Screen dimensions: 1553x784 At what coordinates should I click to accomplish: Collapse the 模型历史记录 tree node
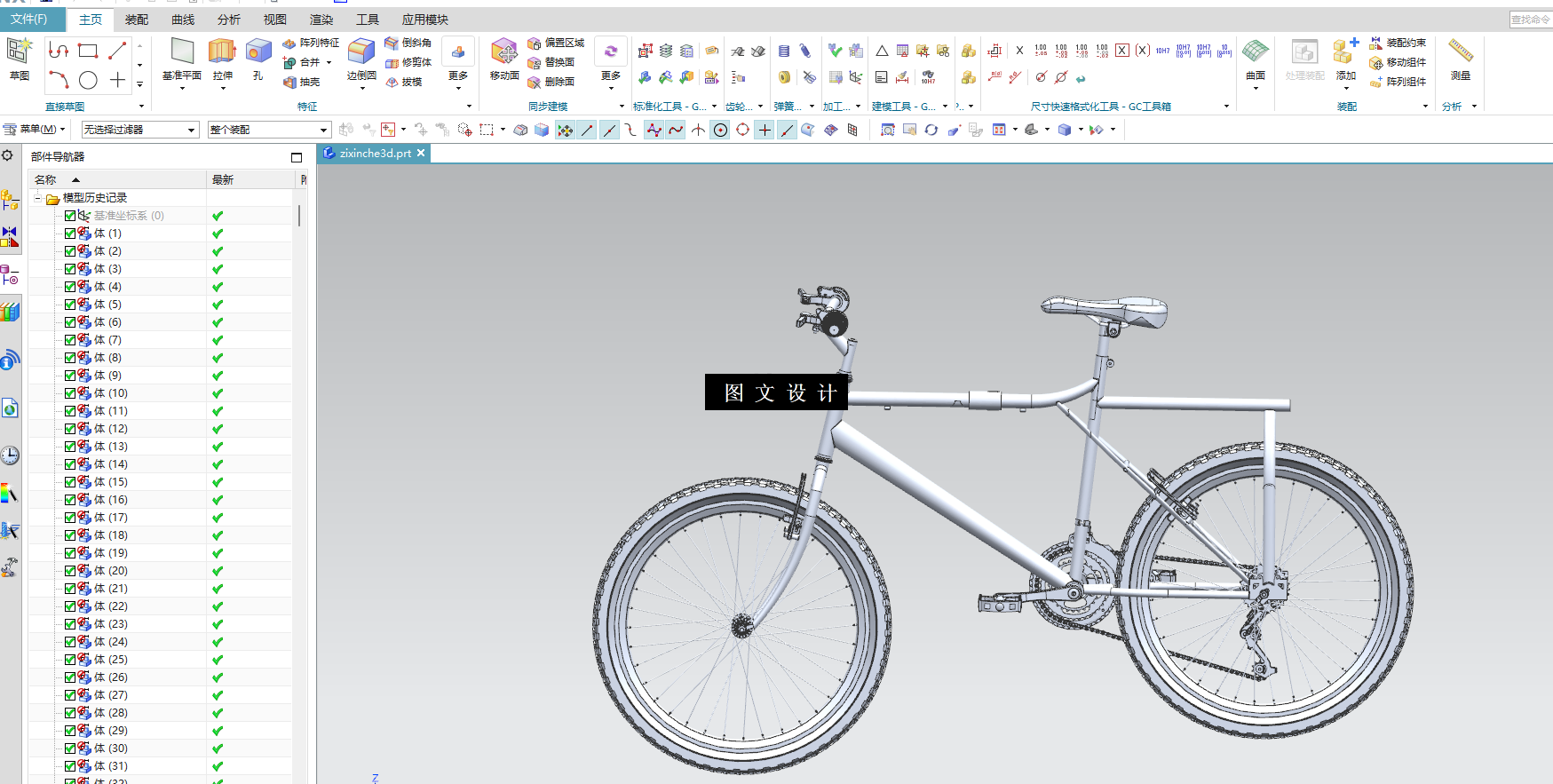click(x=38, y=198)
